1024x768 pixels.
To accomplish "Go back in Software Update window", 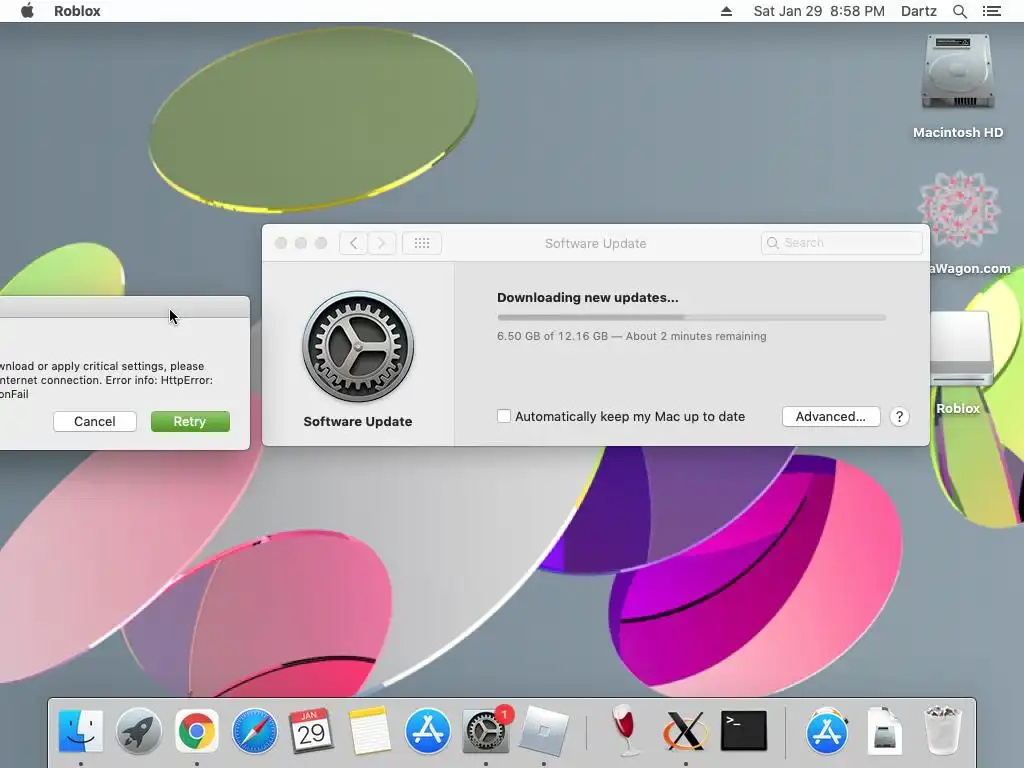I will [x=353, y=244].
